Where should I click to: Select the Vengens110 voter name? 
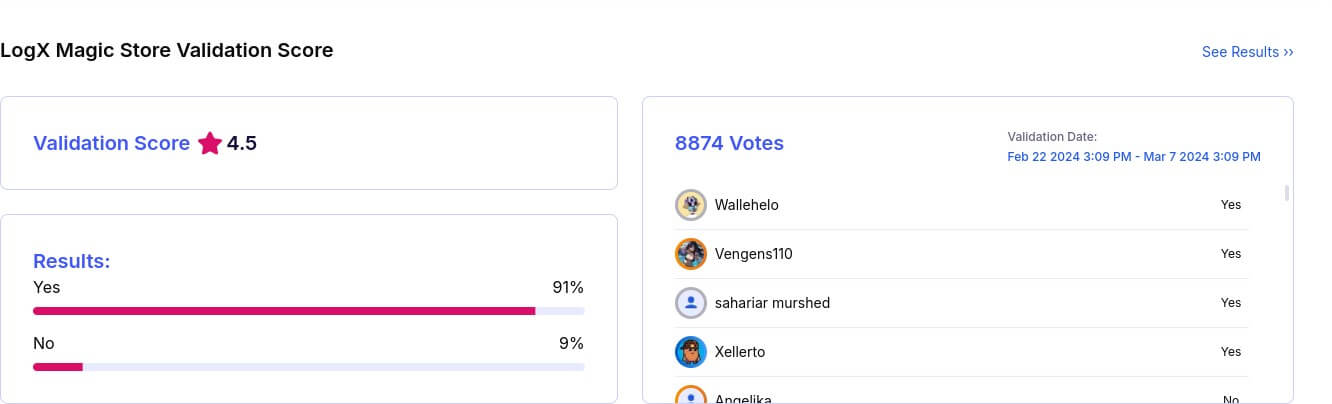pos(753,253)
